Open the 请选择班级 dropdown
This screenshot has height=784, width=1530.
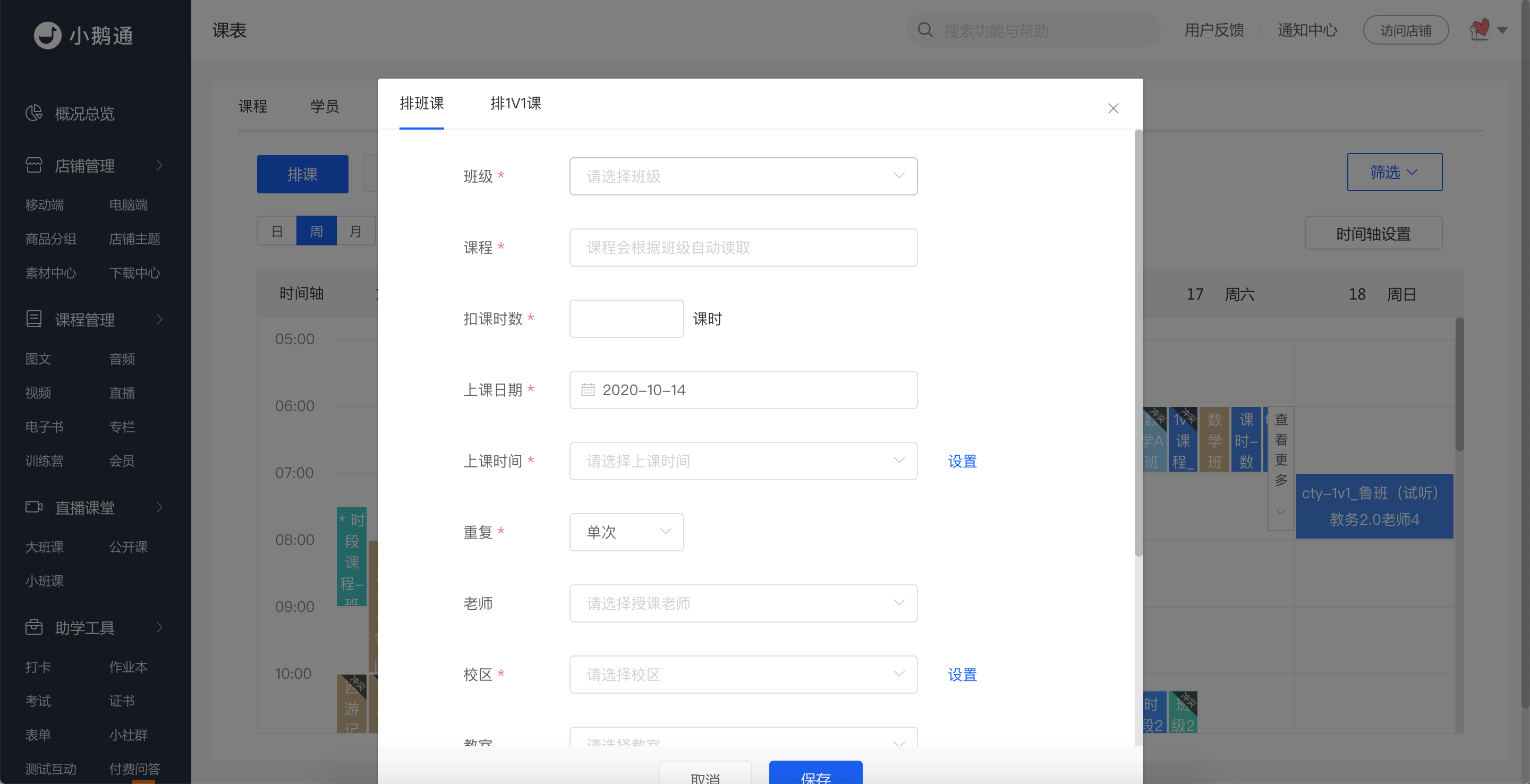pyautogui.click(x=743, y=176)
